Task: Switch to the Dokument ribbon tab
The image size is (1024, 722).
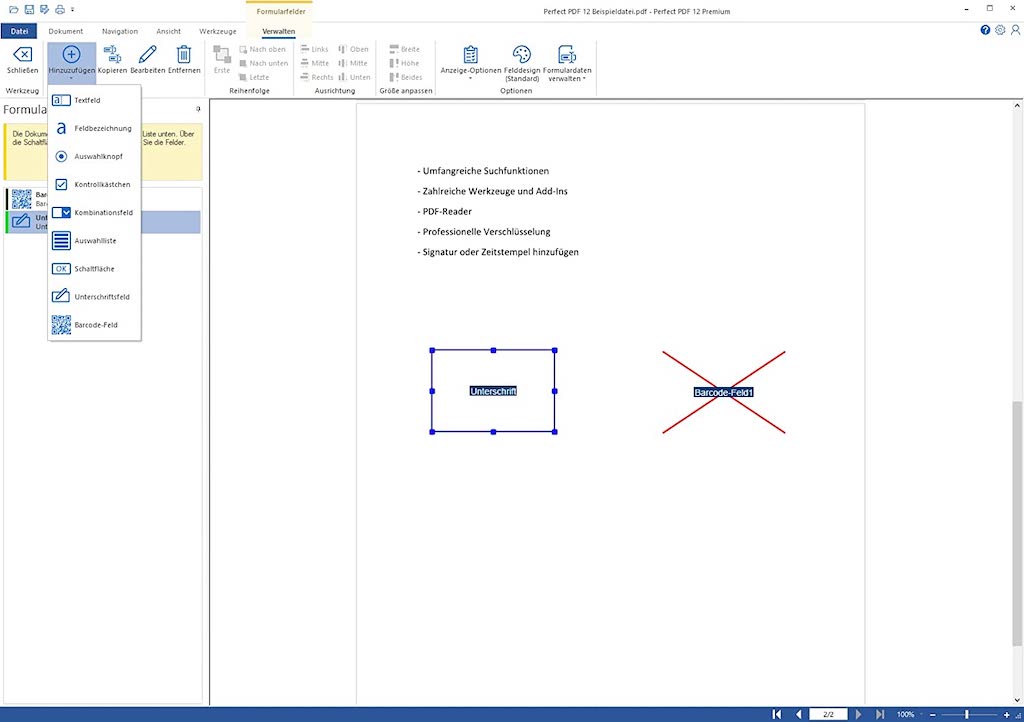Action: pyautogui.click(x=66, y=31)
